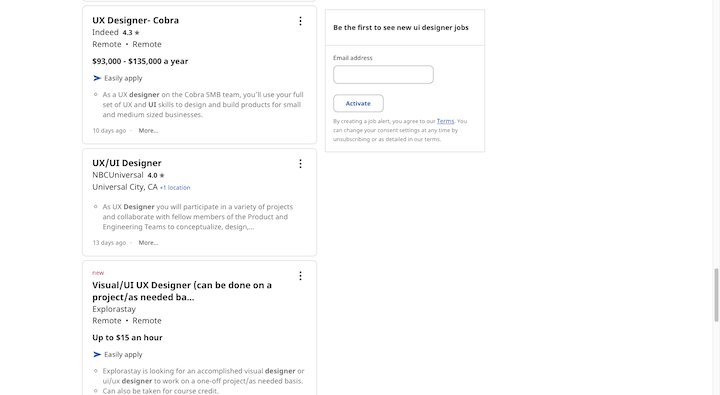Expand More... on the Cobra job card

(148, 131)
